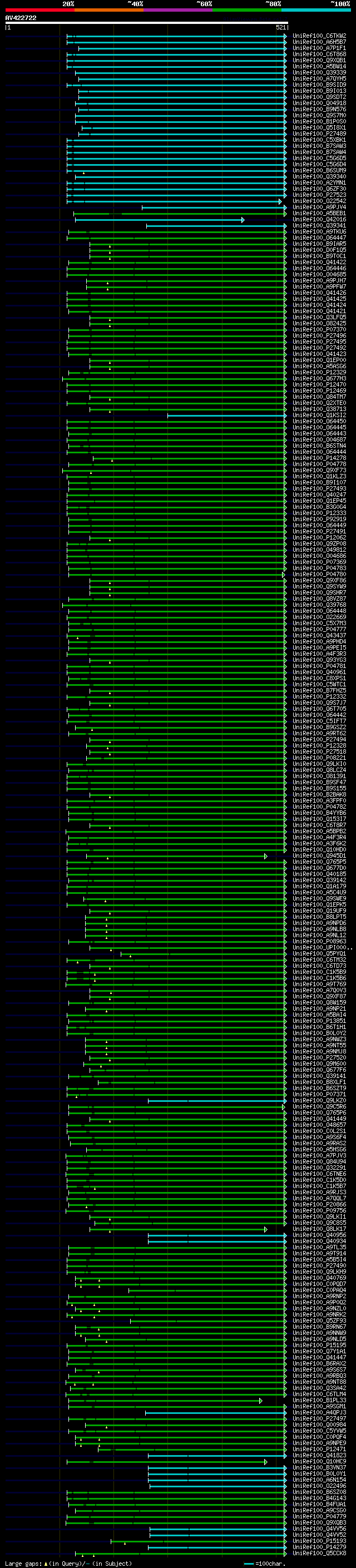The height and width of the screenshot is (1568, 356).
Task: Click hit label UniRef100_Q42016
Action: click(319, 220)
